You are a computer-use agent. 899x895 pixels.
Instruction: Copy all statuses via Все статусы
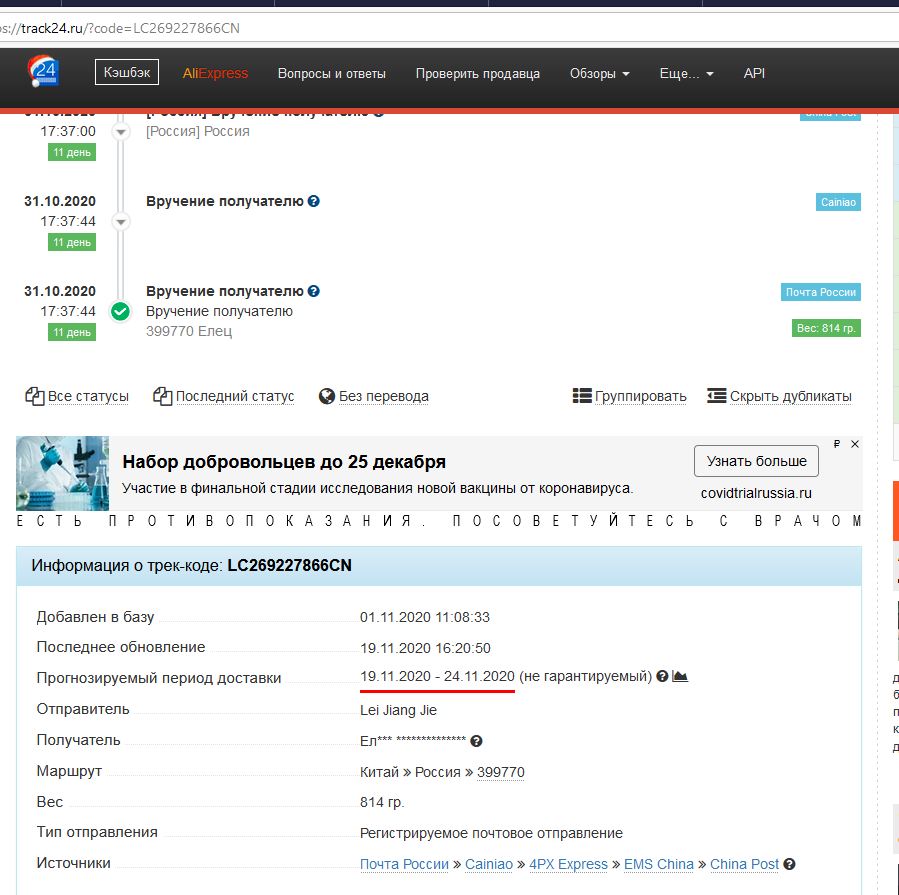[88, 396]
